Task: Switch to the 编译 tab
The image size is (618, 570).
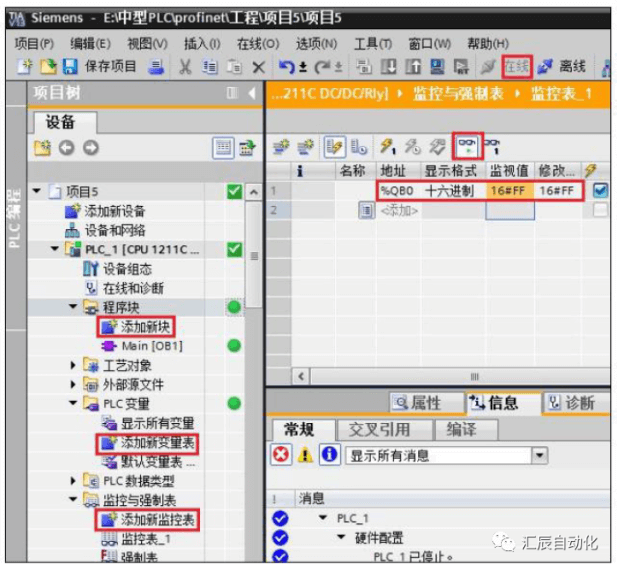Action: coord(465,430)
